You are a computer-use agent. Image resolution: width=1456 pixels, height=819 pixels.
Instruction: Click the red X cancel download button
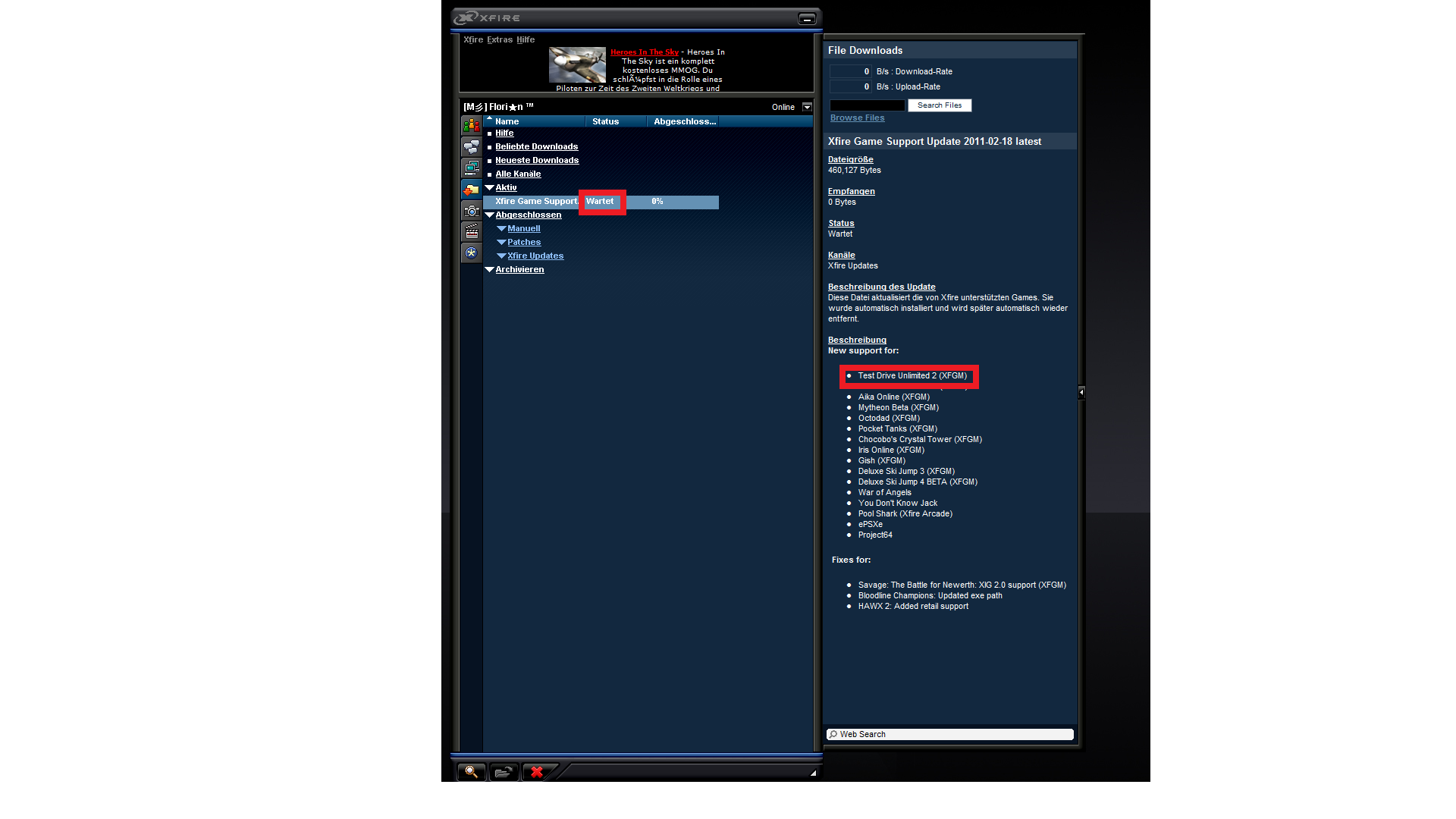coord(537,772)
